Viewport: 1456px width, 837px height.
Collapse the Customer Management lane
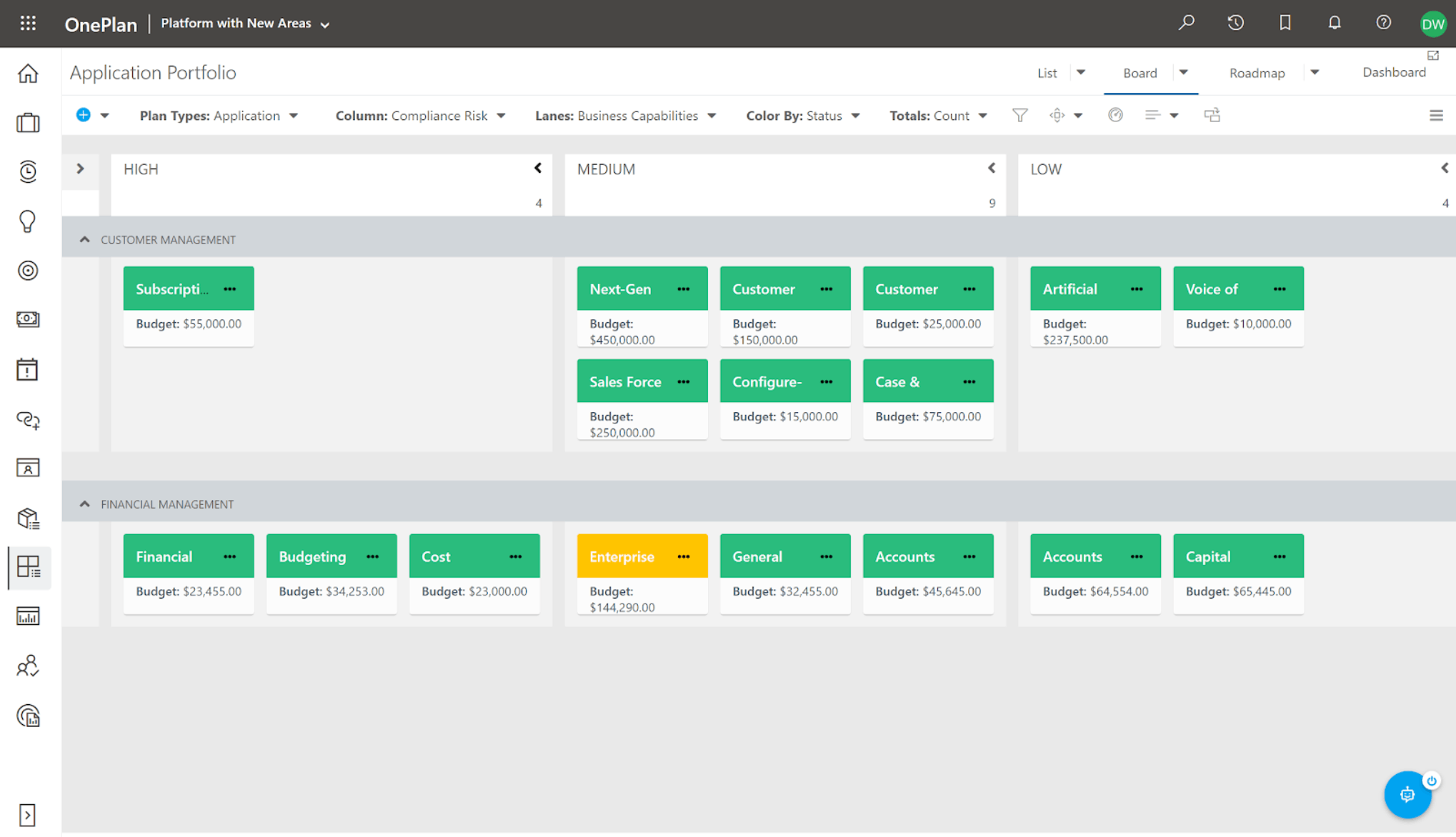point(84,239)
